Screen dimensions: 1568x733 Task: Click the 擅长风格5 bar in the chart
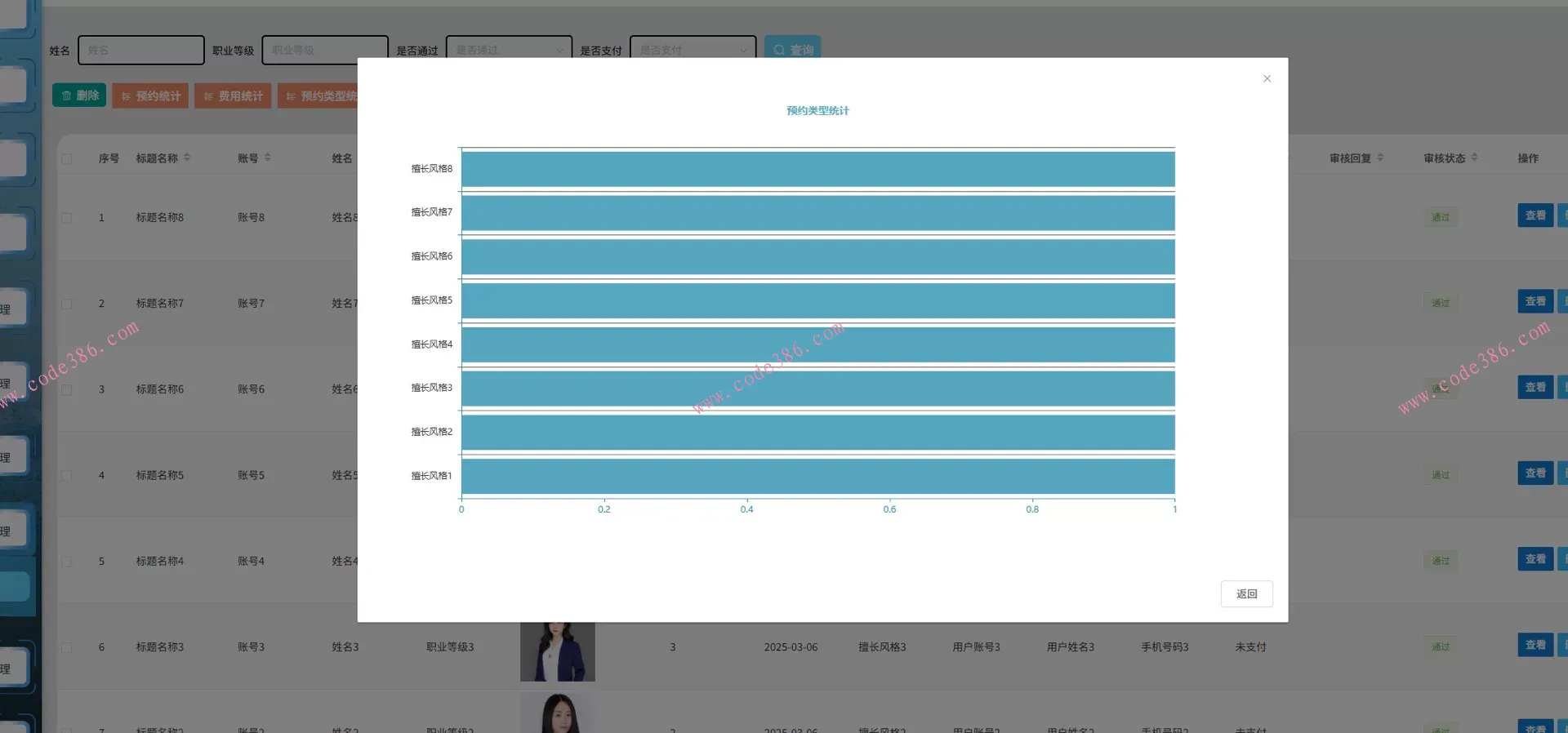pyautogui.click(x=817, y=300)
